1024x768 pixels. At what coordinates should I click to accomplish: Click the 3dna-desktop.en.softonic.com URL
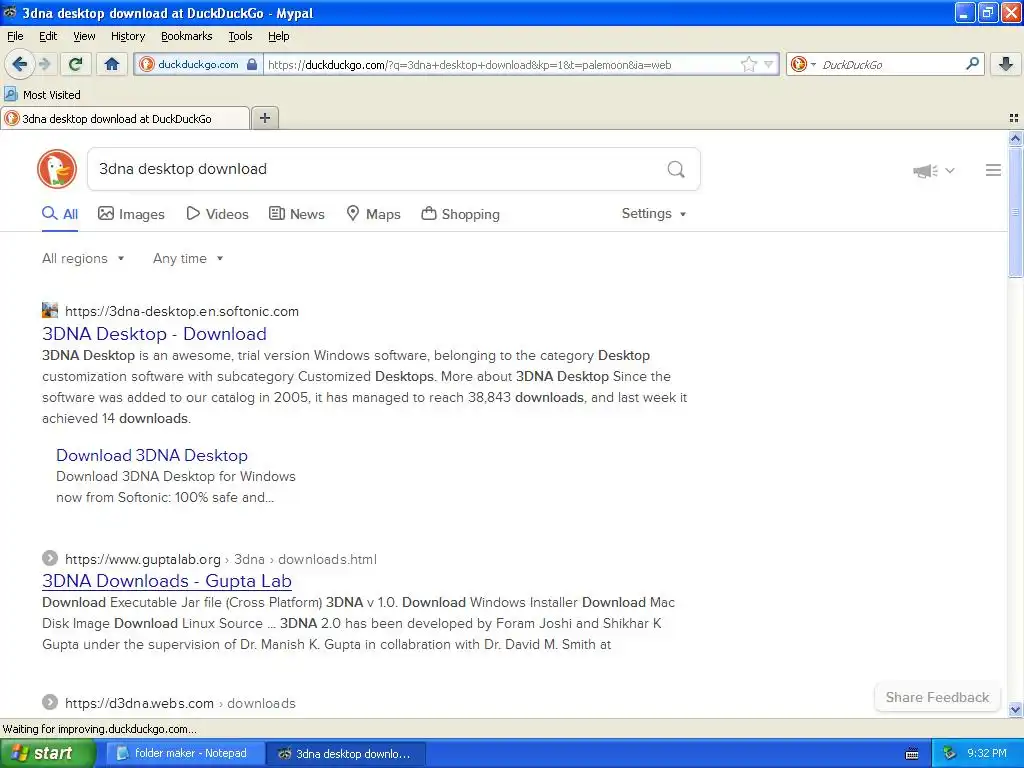pos(182,312)
